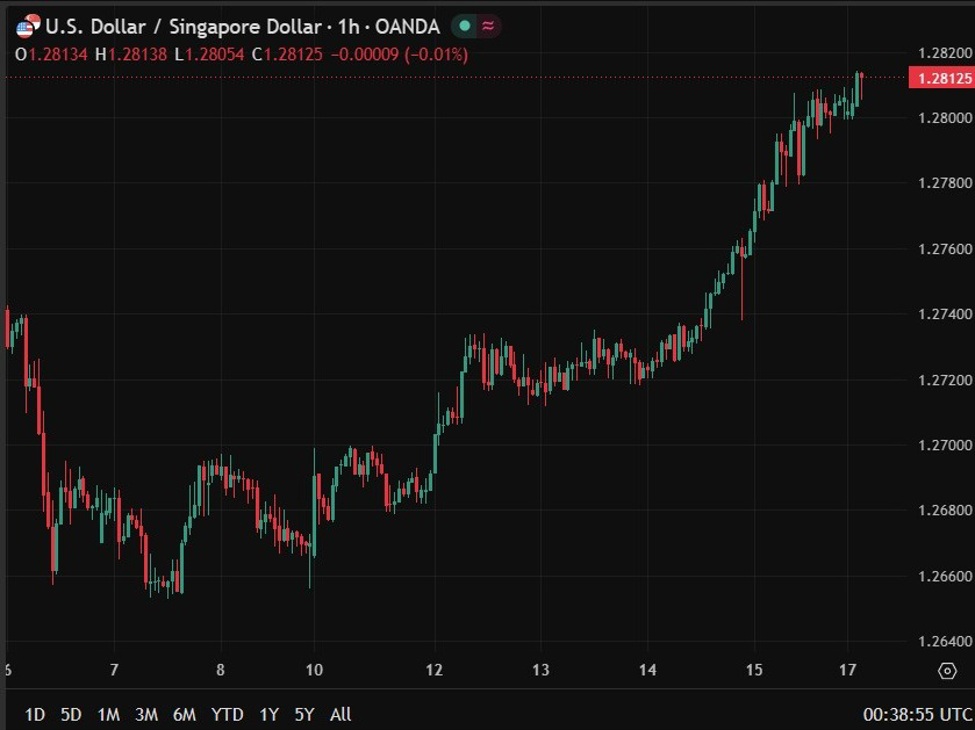Click the USD/SGD flag symbol icon
This screenshot has width=975, height=730.
[x=28, y=27]
